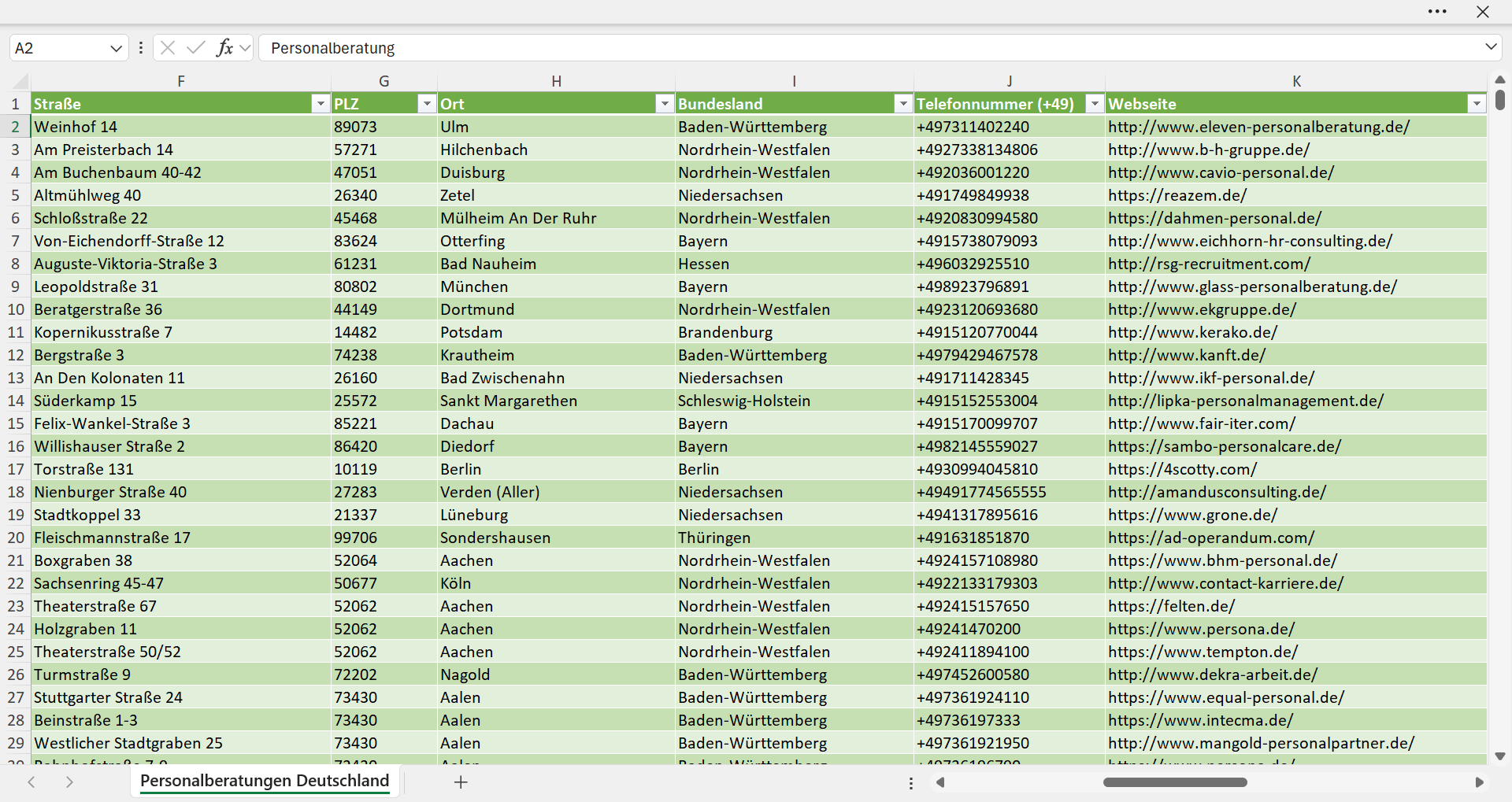Viewport: 1512px width, 802px height.
Task: Select the cell Schleswig-Holstein
Action: click(x=795, y=401)
